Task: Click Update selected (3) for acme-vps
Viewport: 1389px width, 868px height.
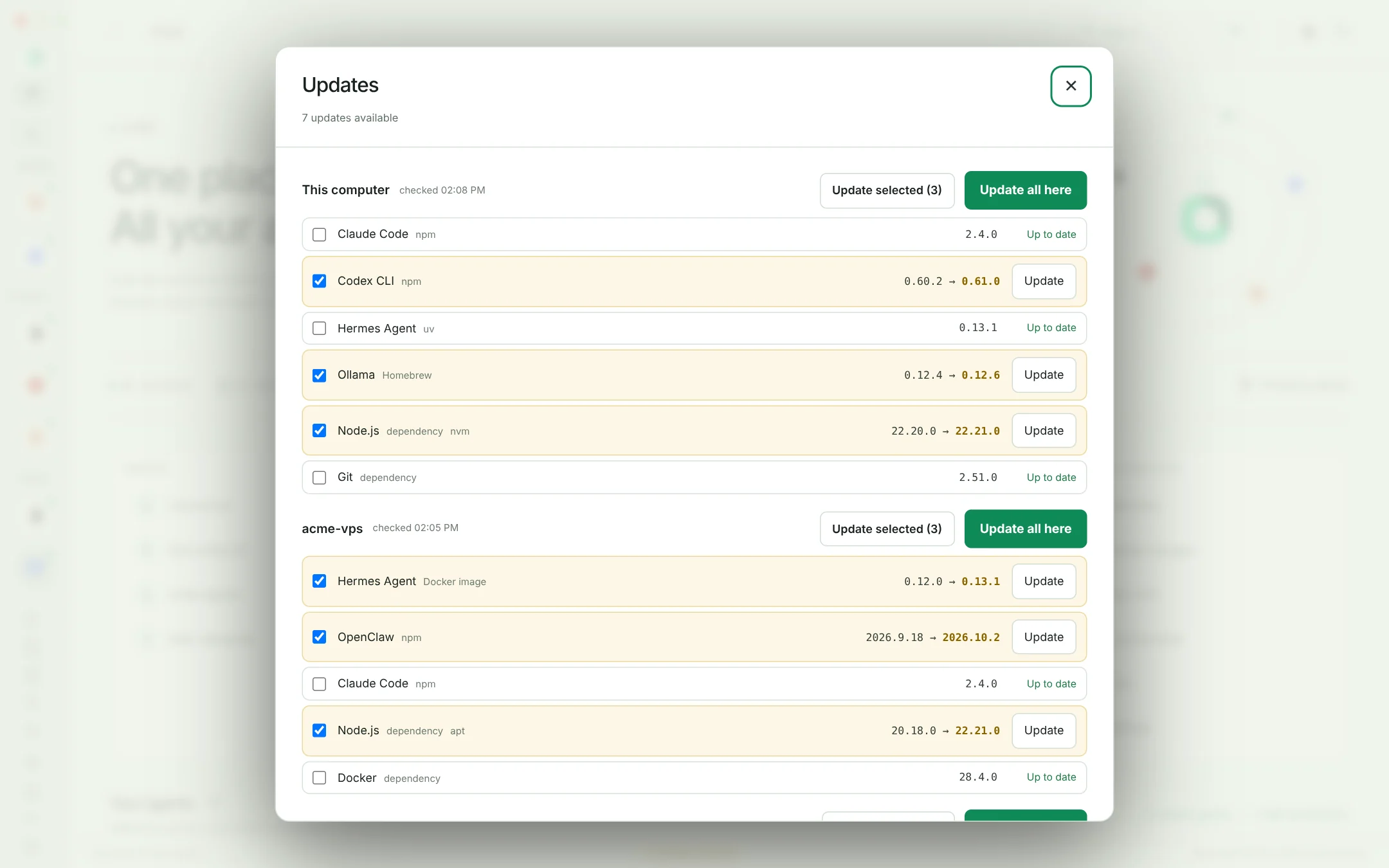Action: point(887,529)
